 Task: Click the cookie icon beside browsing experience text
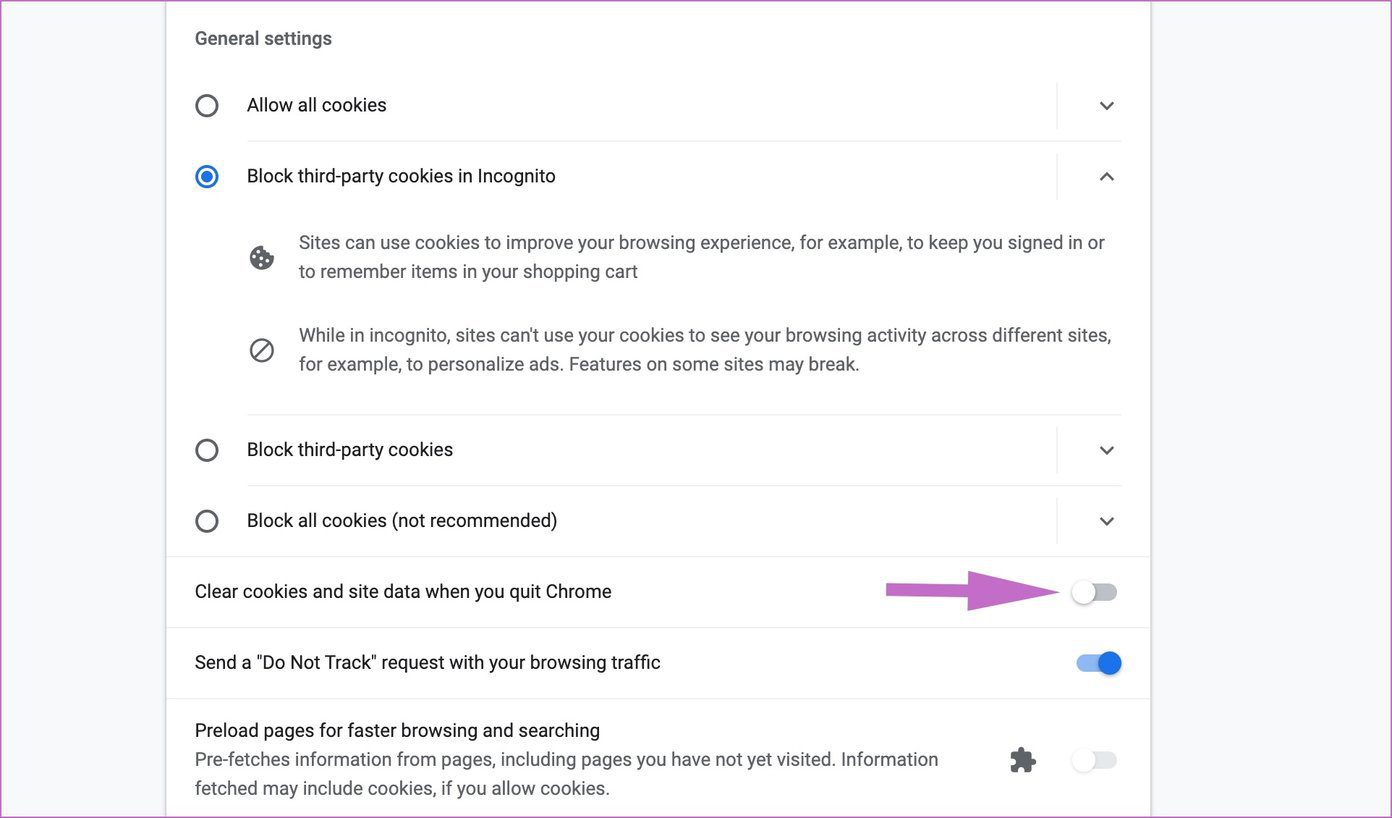click(262, 258)
